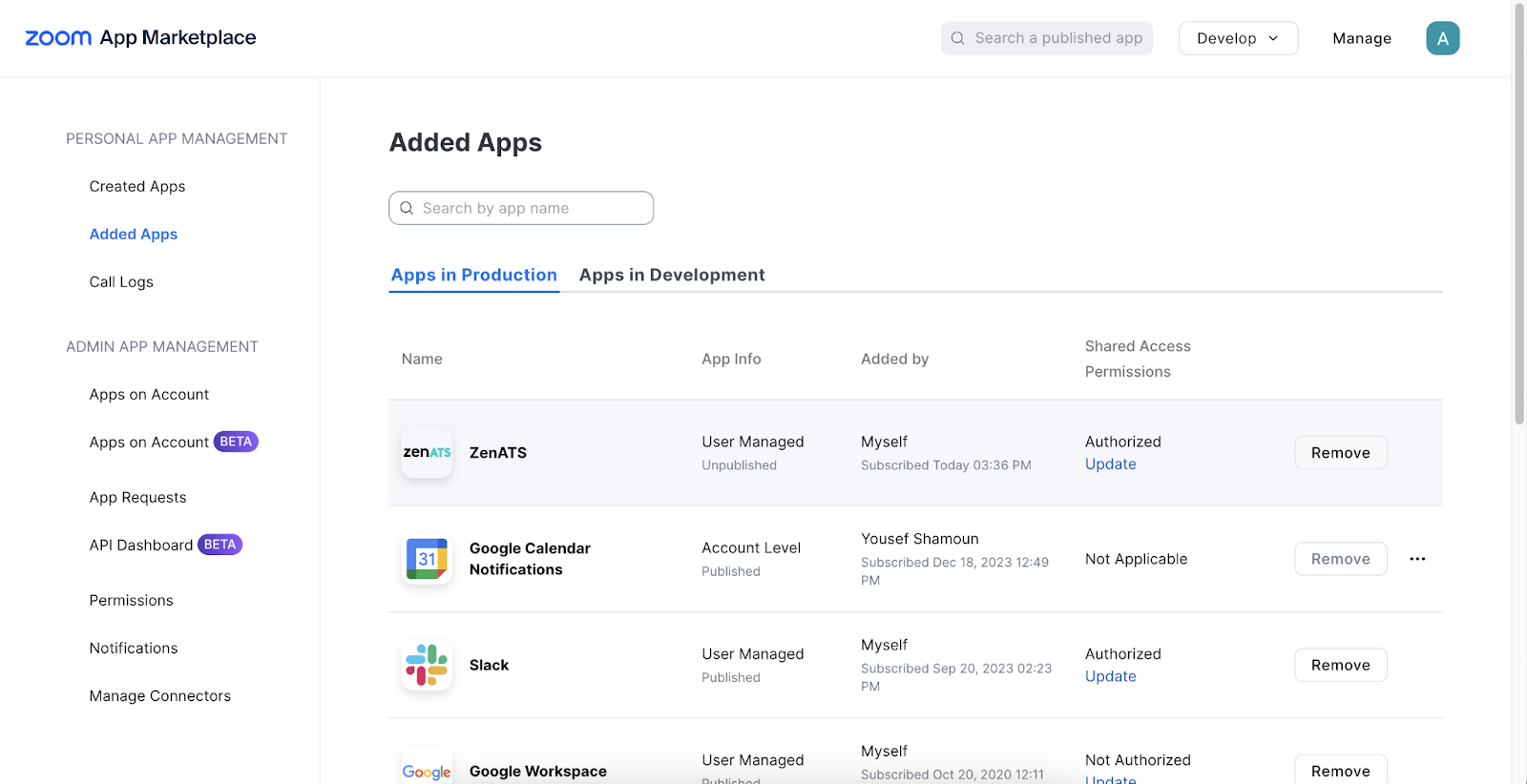This screenshot has height=784, width=1527.
Task: Focus the Search a published app field
Action: tap(1047, 38)
